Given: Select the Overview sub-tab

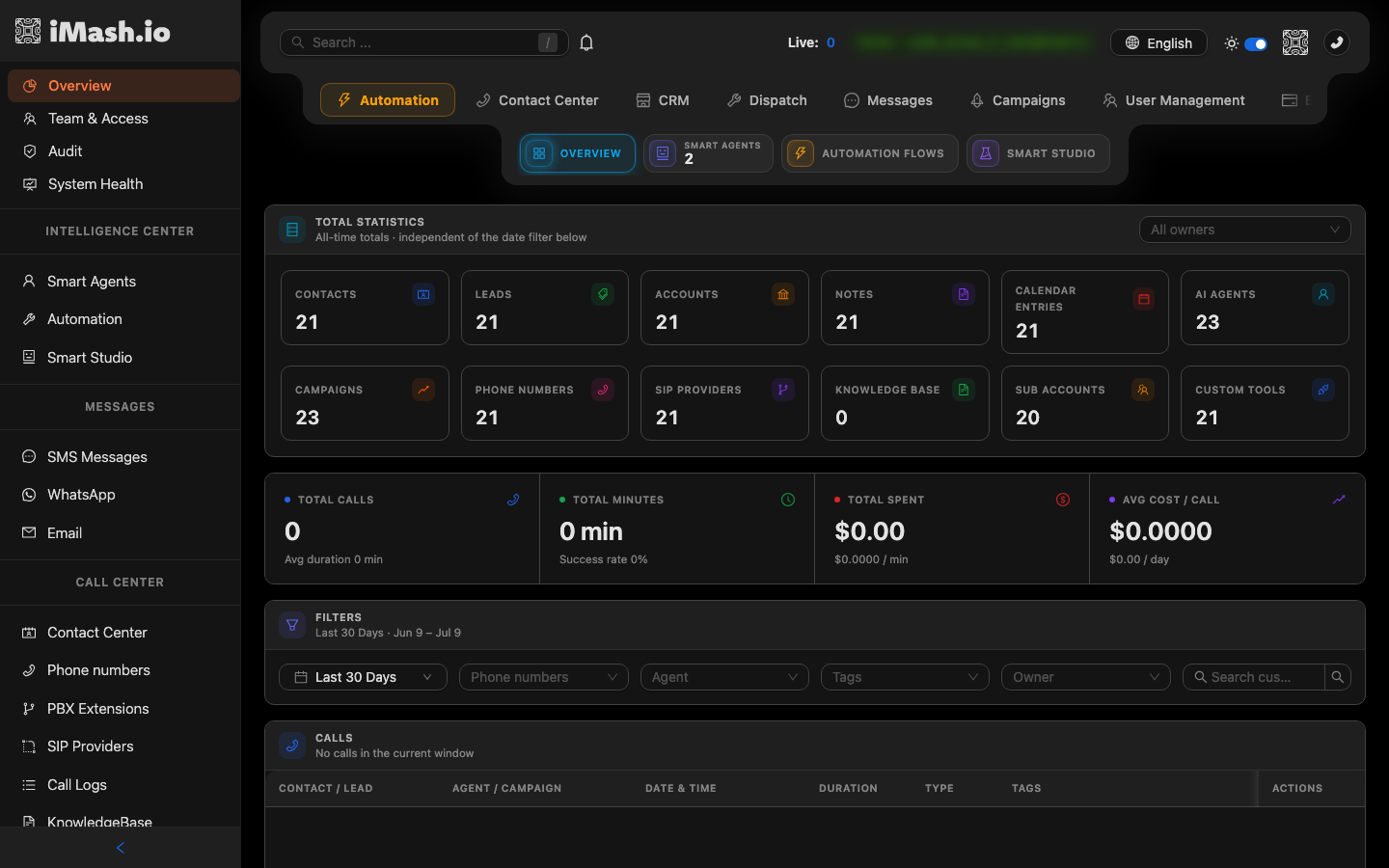Looking at the screenshot, I should click(578, 153).
